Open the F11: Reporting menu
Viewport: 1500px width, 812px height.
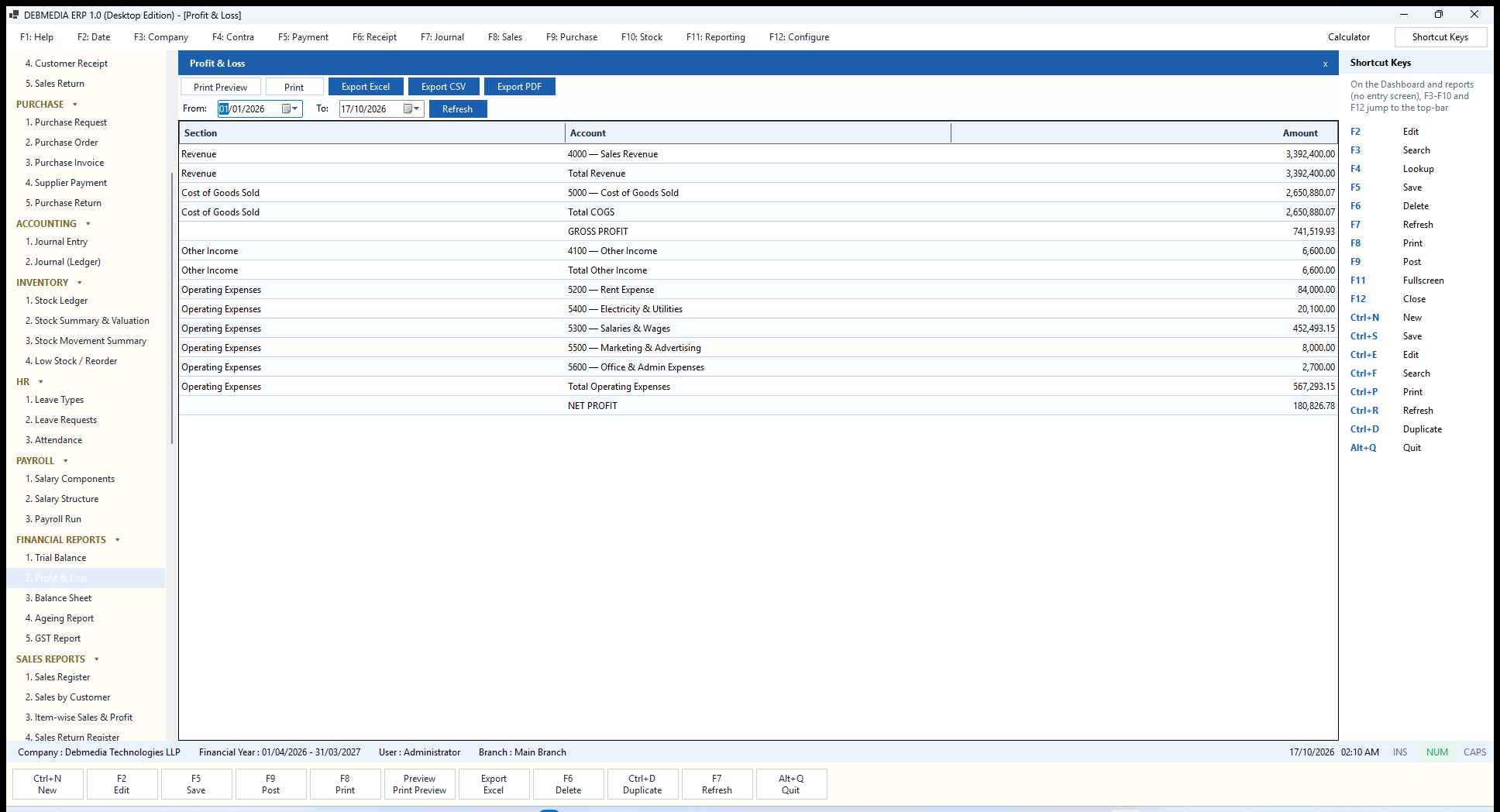click(716, 37)
